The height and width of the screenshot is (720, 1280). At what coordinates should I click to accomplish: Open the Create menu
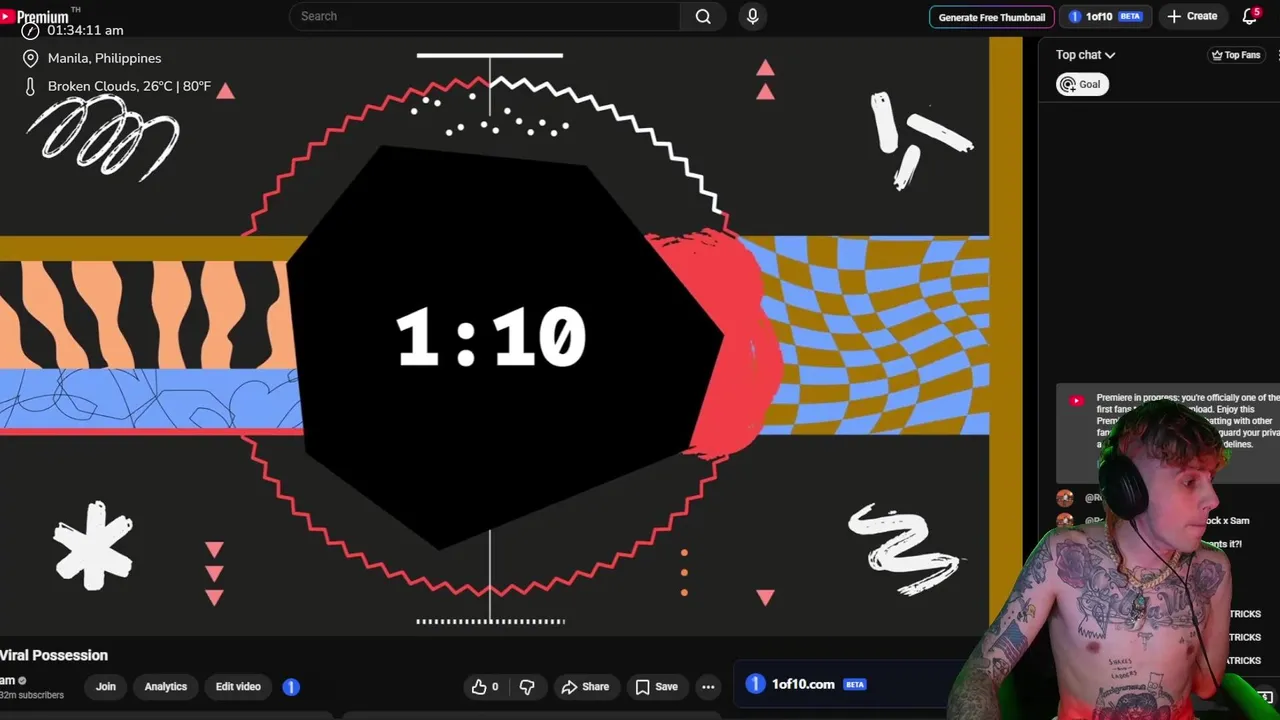[1192, 16]
